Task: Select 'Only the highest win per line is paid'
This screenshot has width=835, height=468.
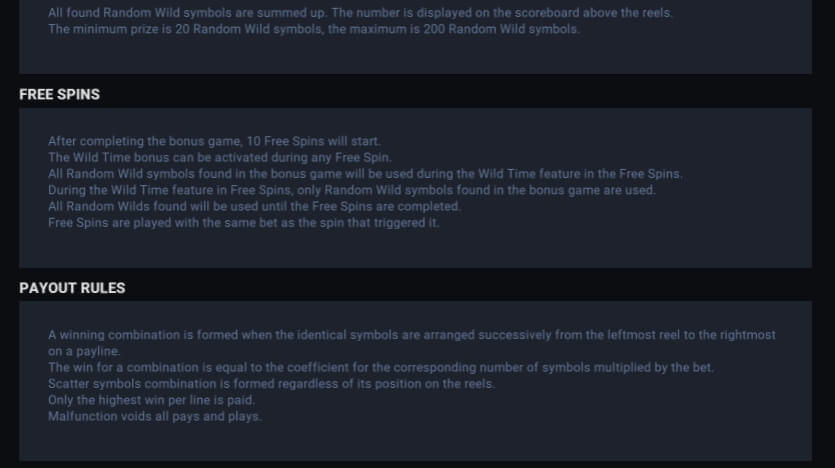Action: coord(151,400)
